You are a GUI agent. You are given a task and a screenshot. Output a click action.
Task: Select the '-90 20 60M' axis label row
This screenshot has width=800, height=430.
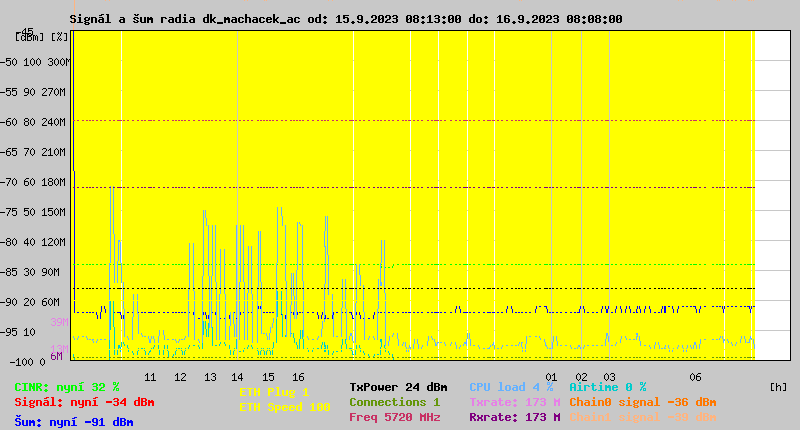pyautogui.click(x=32, y=302)
